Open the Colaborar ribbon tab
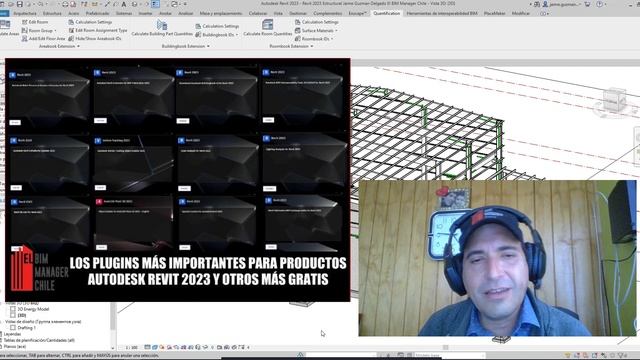 258,13
